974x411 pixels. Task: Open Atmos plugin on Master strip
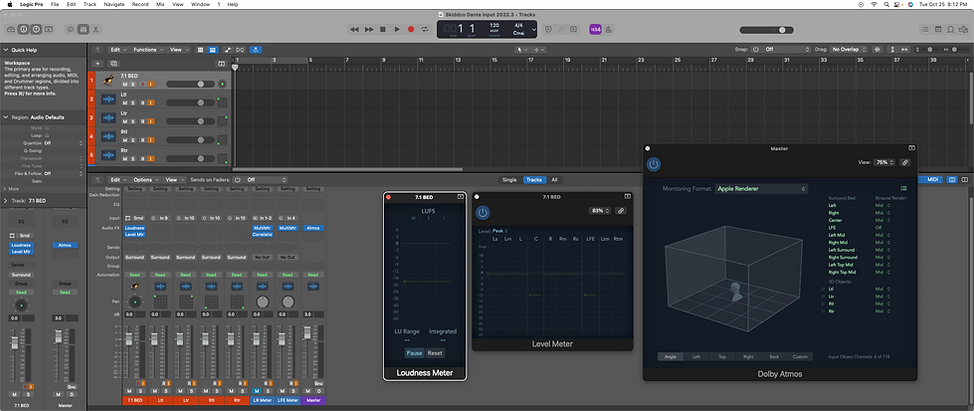tap(313, 228)
